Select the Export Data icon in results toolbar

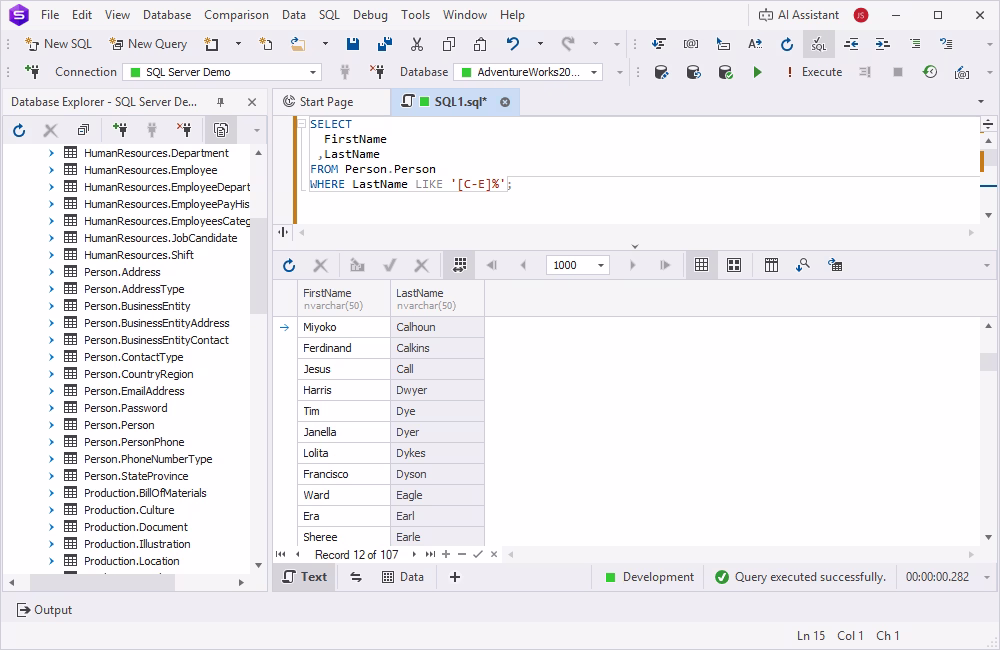click(834, 264)
